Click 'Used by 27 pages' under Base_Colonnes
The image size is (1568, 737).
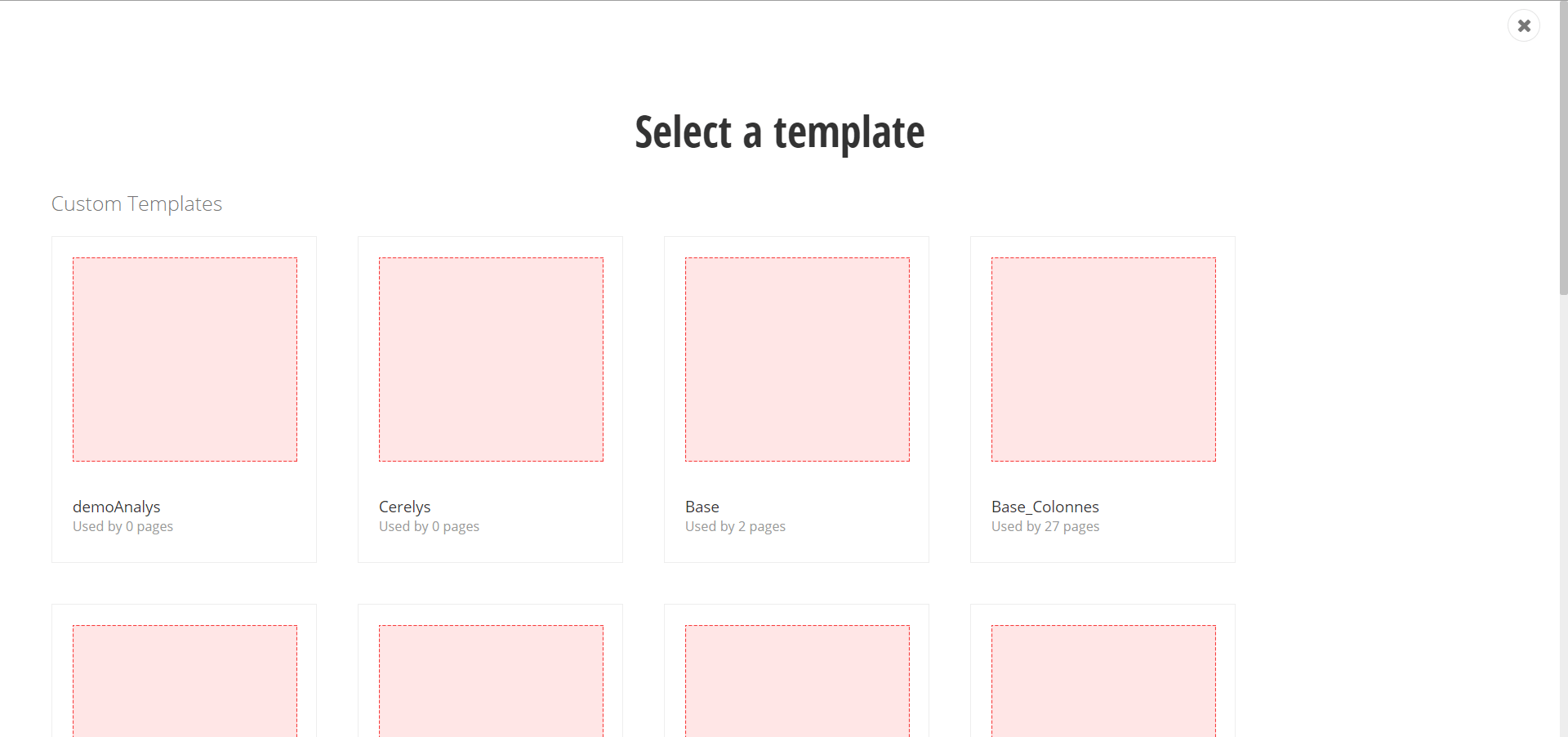[1045, 527]
